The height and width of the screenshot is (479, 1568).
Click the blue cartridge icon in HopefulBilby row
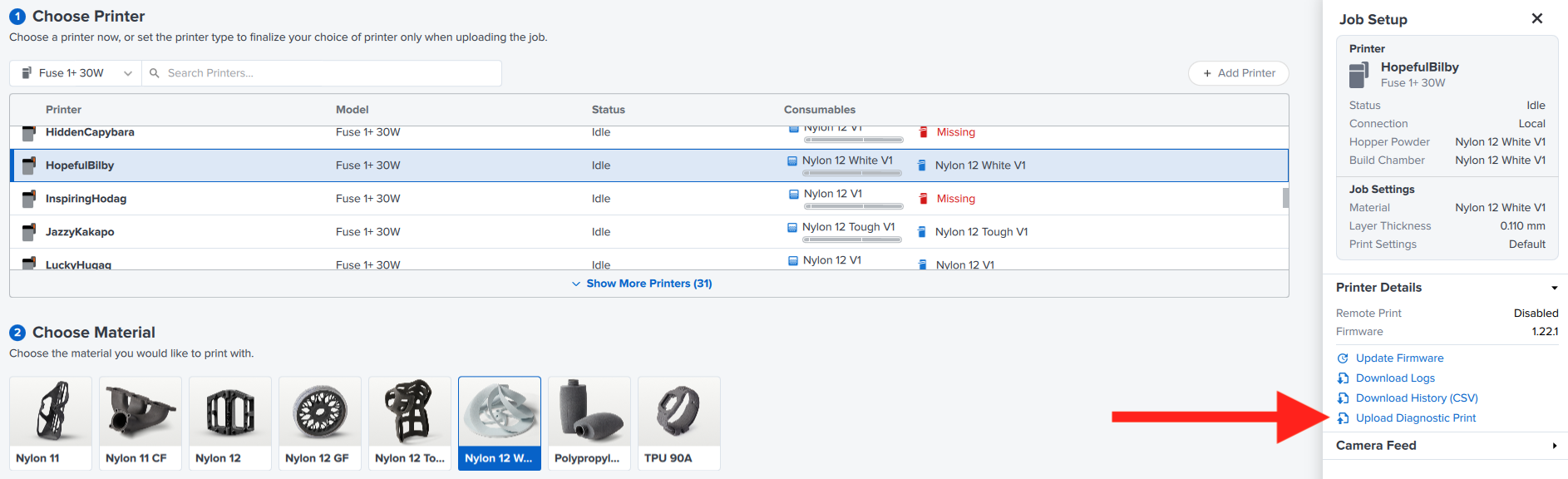(921, 165)
